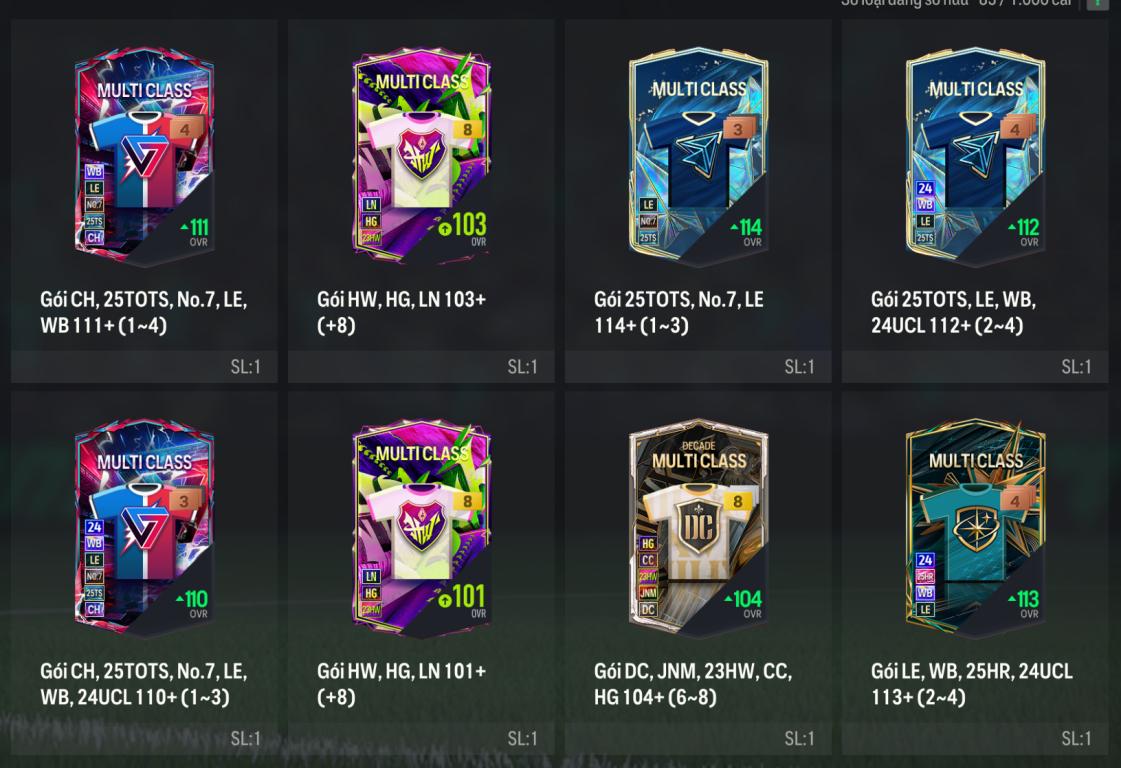Click the green icon at top right corner
Viewport: 1121px width, 768px height.
point(1097,4)
